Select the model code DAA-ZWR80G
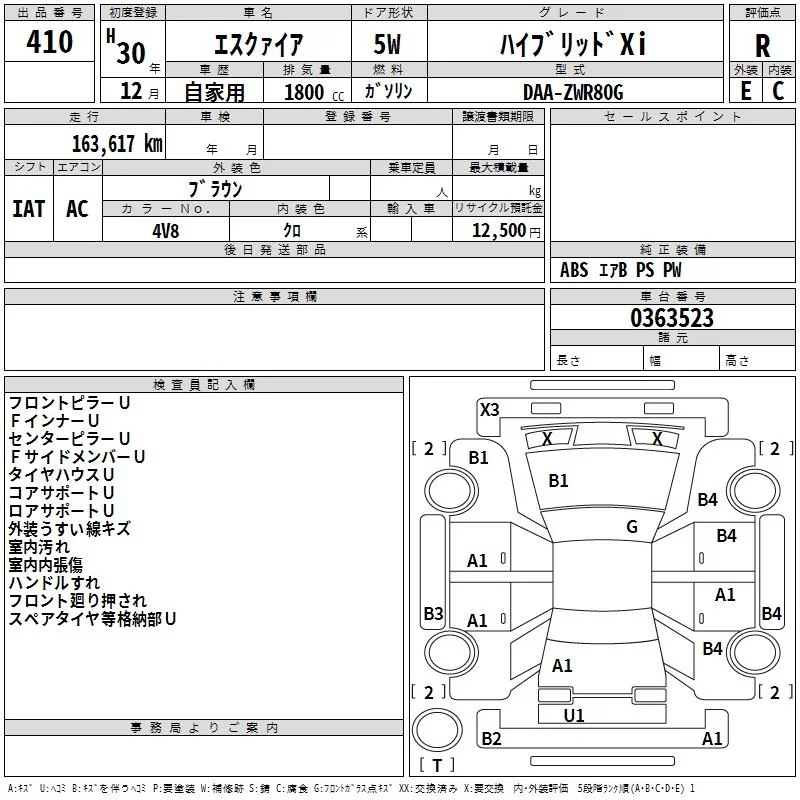The width and height of the screenshot is (800, 800). 572,91
